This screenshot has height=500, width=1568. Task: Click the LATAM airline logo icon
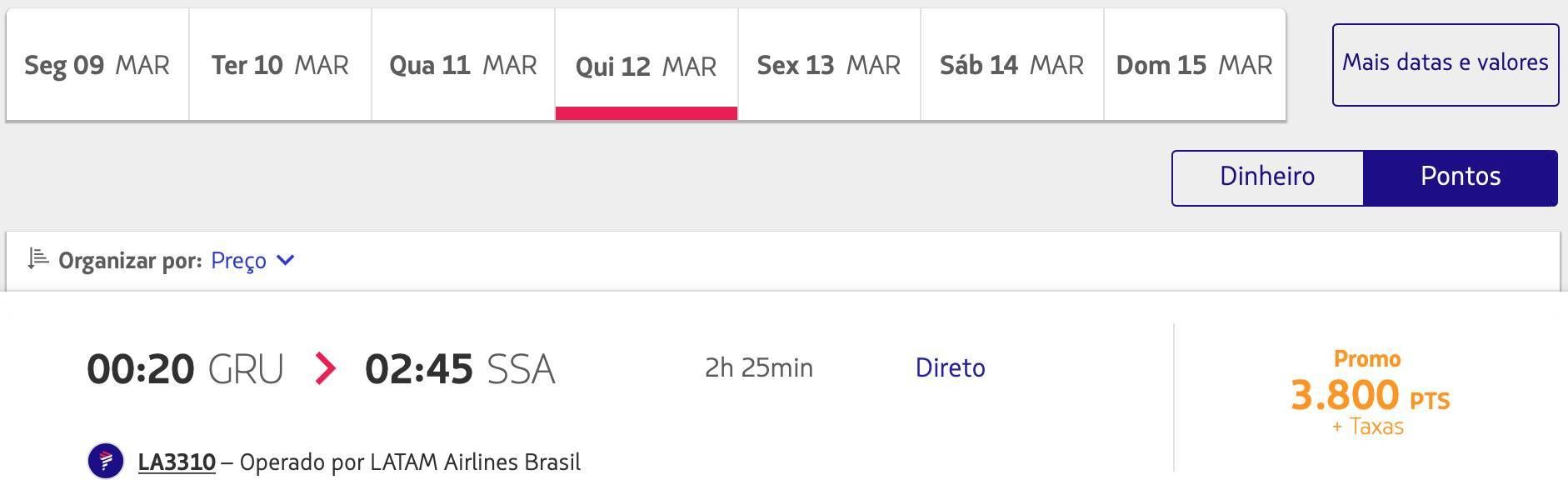click(x=106, y=461)
